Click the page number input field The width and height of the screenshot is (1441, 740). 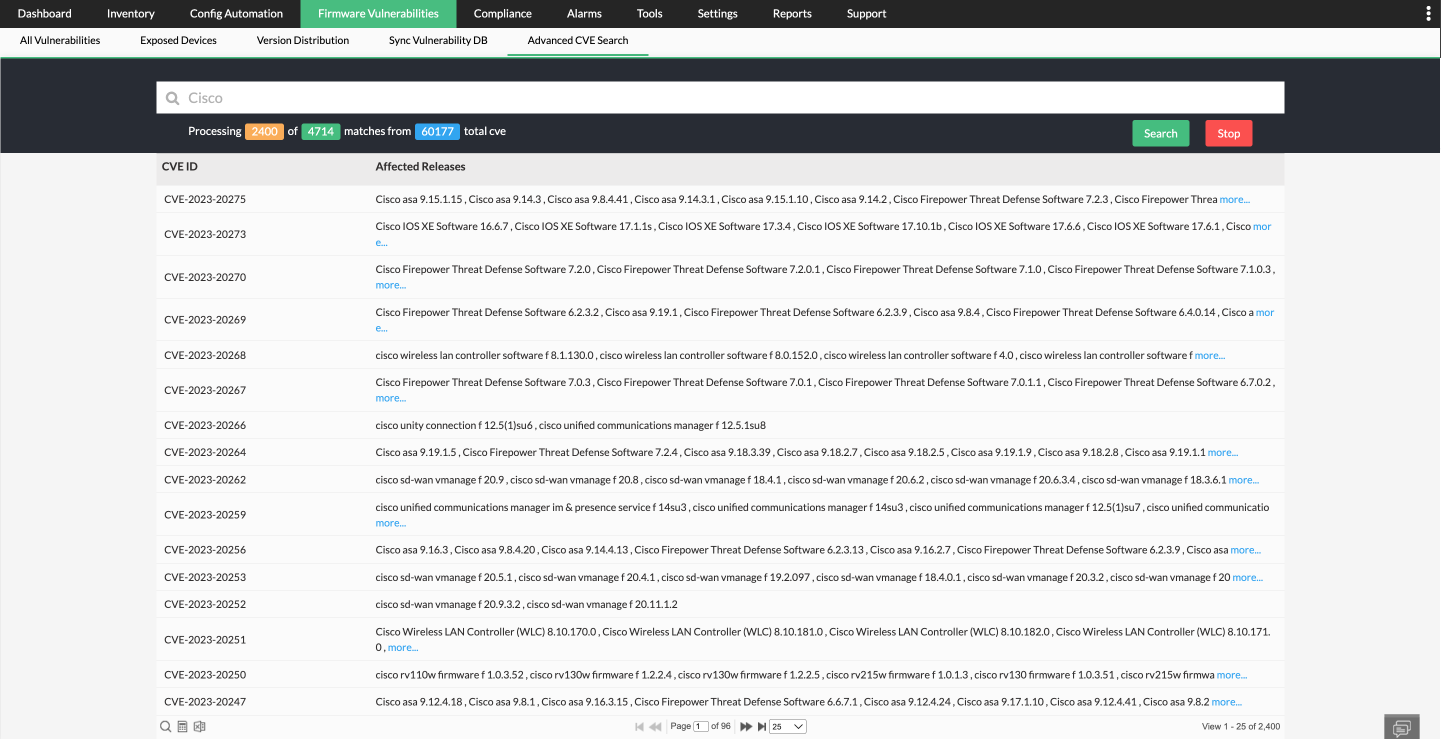click(x=701, y=727)
